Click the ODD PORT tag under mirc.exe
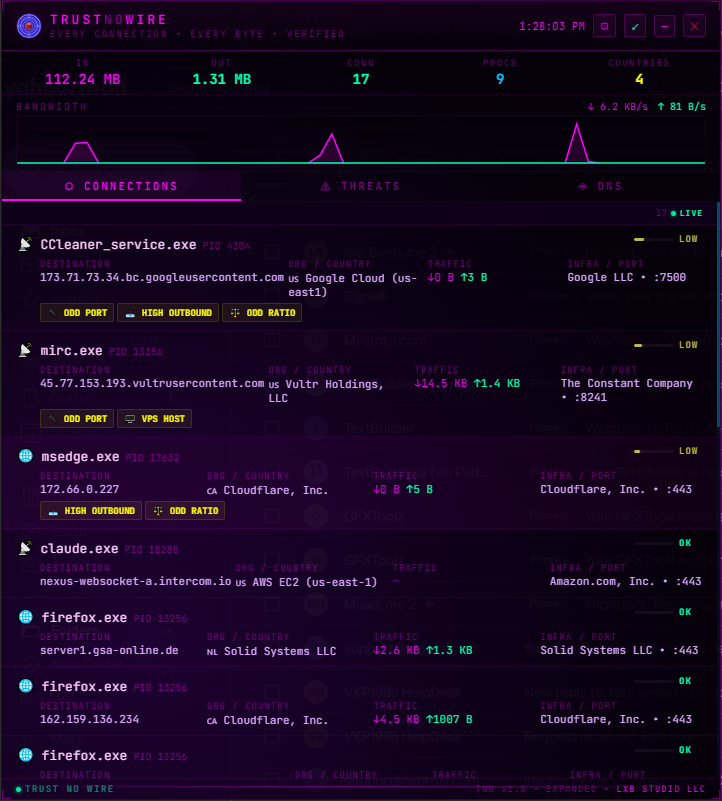The height and width of the screenshot is (801, 722). pos(77,419)
